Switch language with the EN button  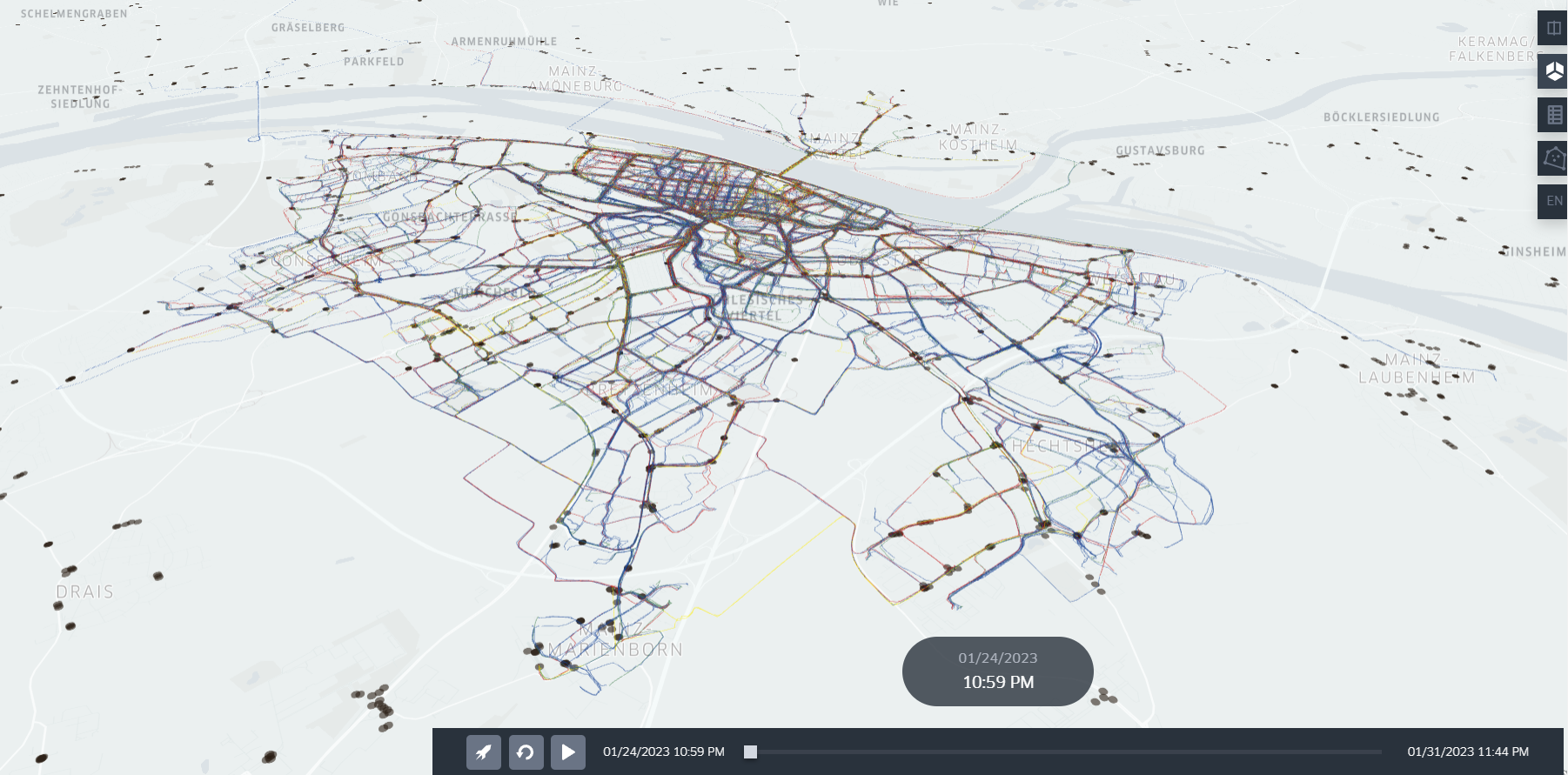[x=1553, y=201]
